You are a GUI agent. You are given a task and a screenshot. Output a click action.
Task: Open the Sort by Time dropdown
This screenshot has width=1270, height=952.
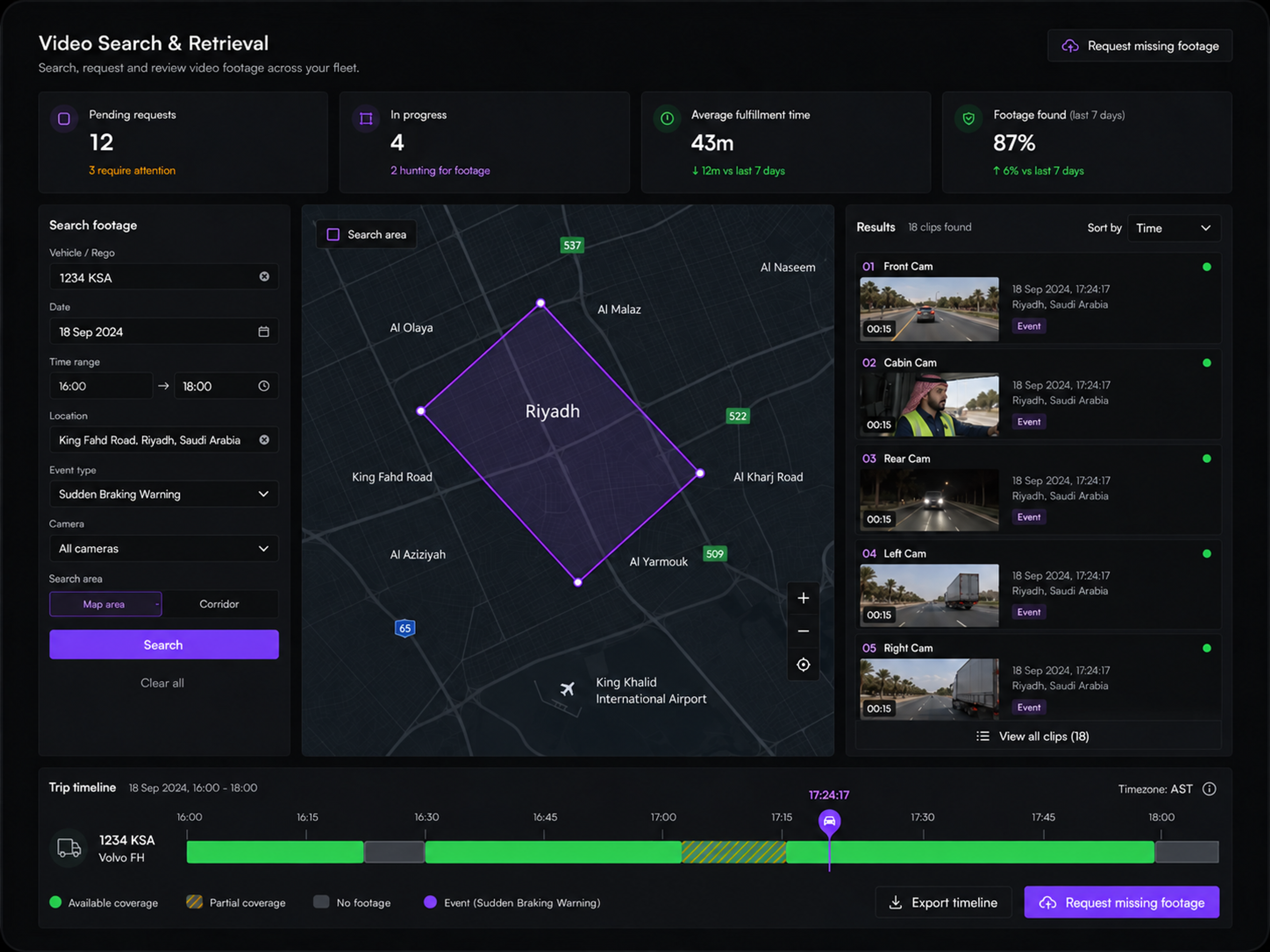pos(1173,228)
